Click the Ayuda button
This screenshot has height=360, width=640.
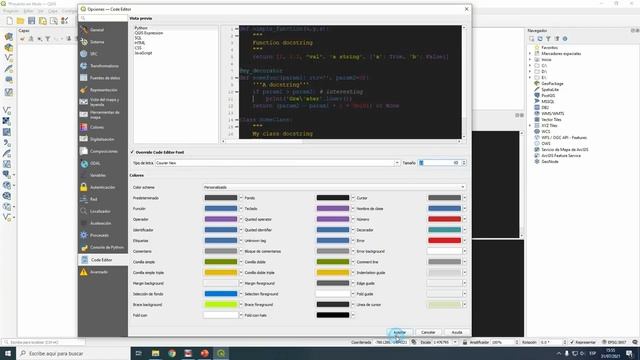point(457,332)
